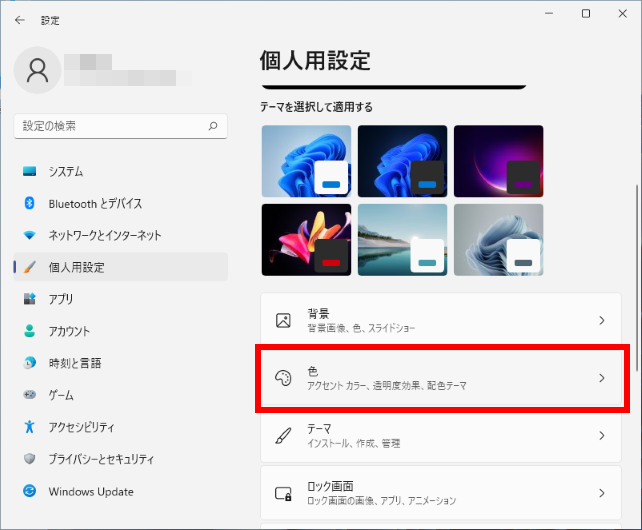Click the privacy shield icon

(x=29, y=459)
